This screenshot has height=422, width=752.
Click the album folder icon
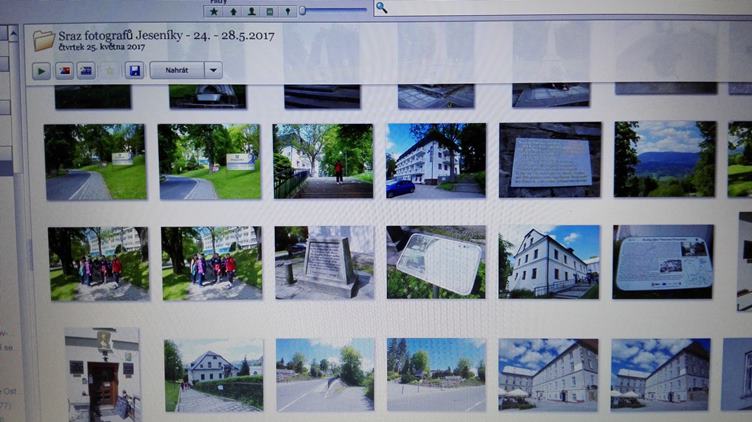click(x=44, y=40)
